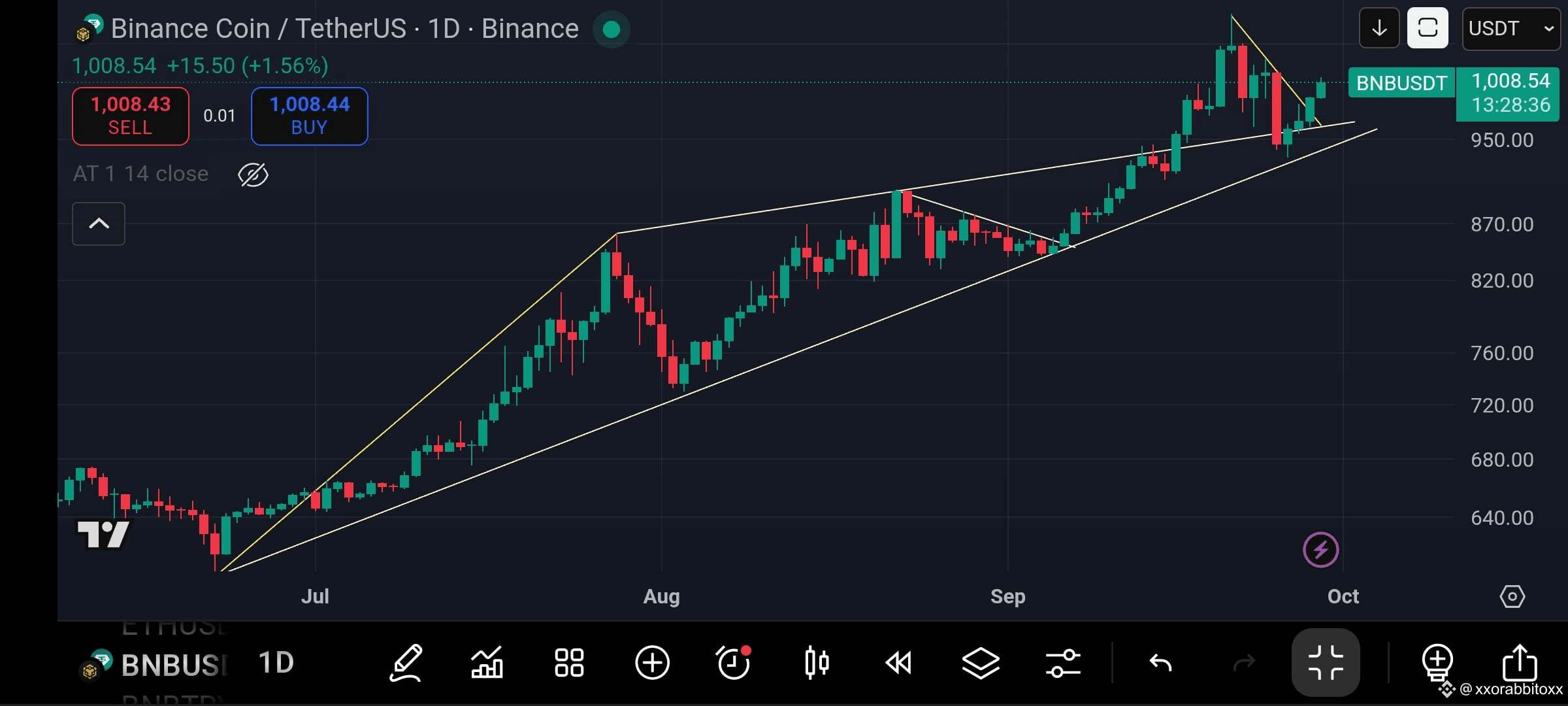Tap the purple lightning bolt icon
1568x706 pixels.
point(1321,550)
